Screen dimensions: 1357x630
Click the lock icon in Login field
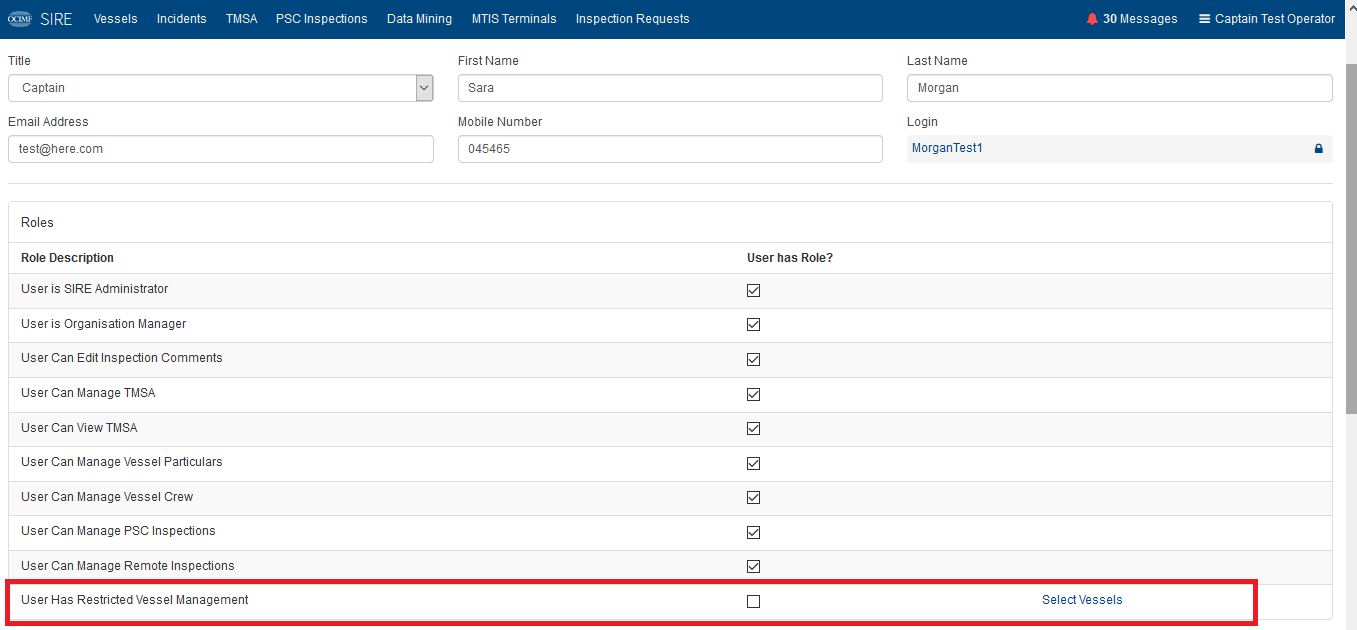[x=1318, y=149]
